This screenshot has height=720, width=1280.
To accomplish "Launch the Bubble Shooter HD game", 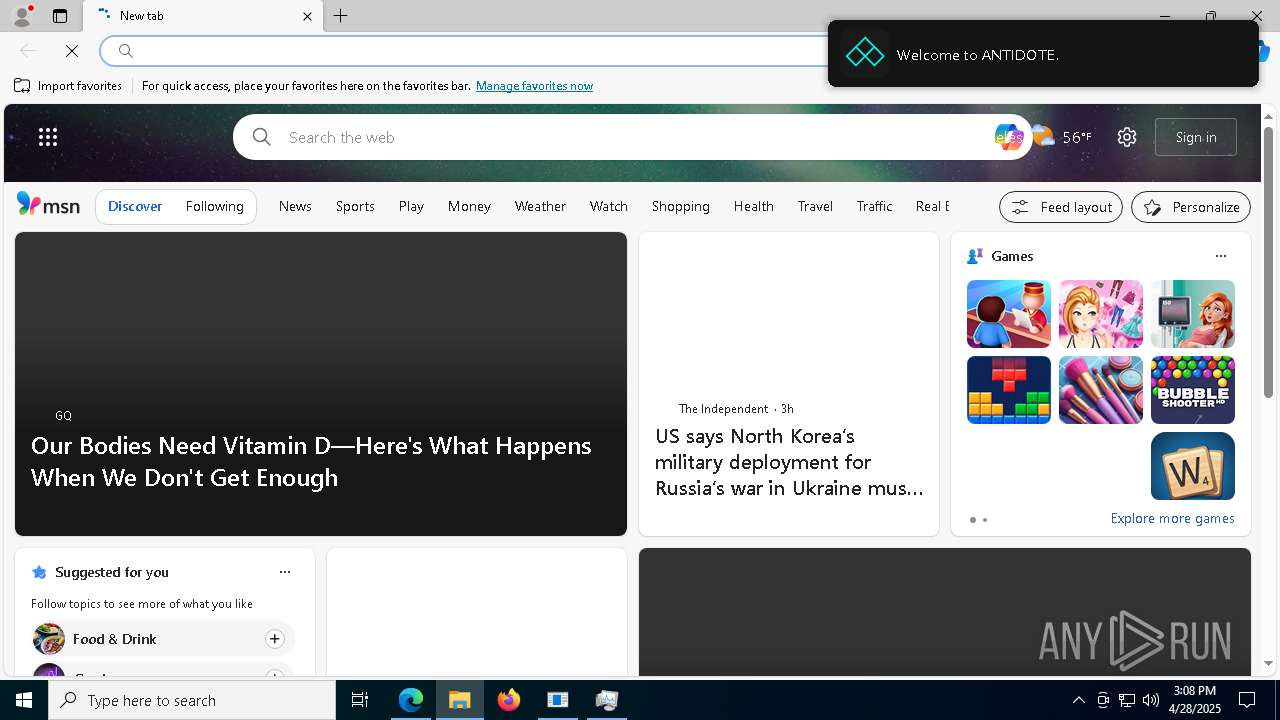I will point(1193,390).
